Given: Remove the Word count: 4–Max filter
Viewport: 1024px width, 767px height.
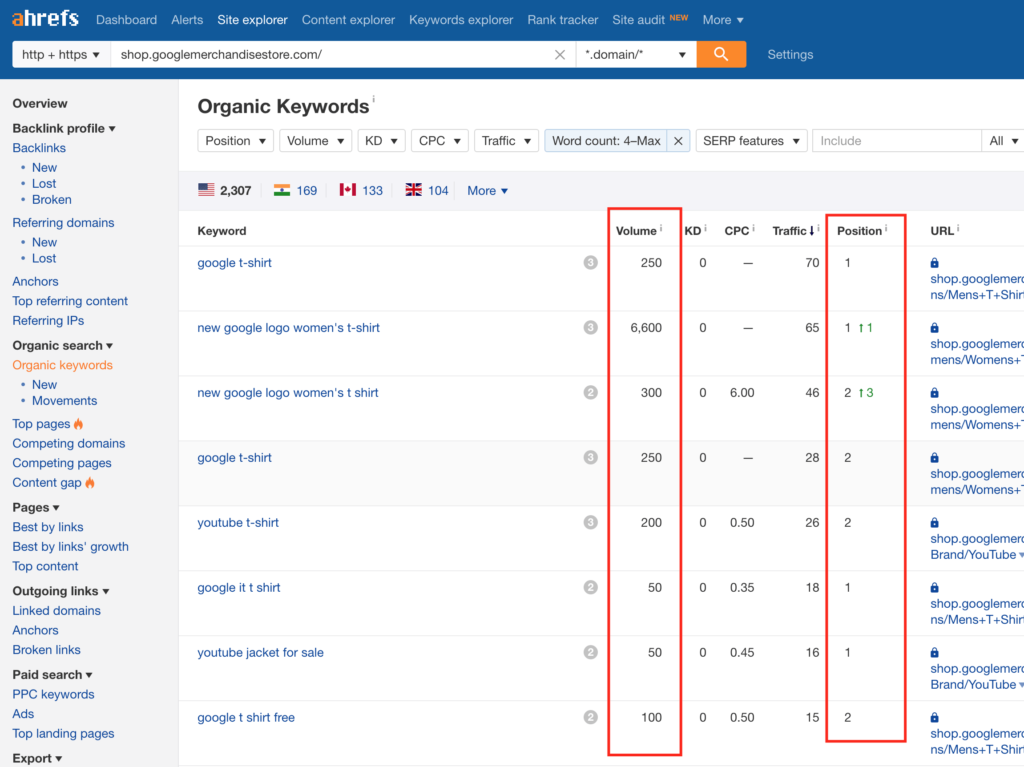Looking at the screenshot, I should 678,141.
